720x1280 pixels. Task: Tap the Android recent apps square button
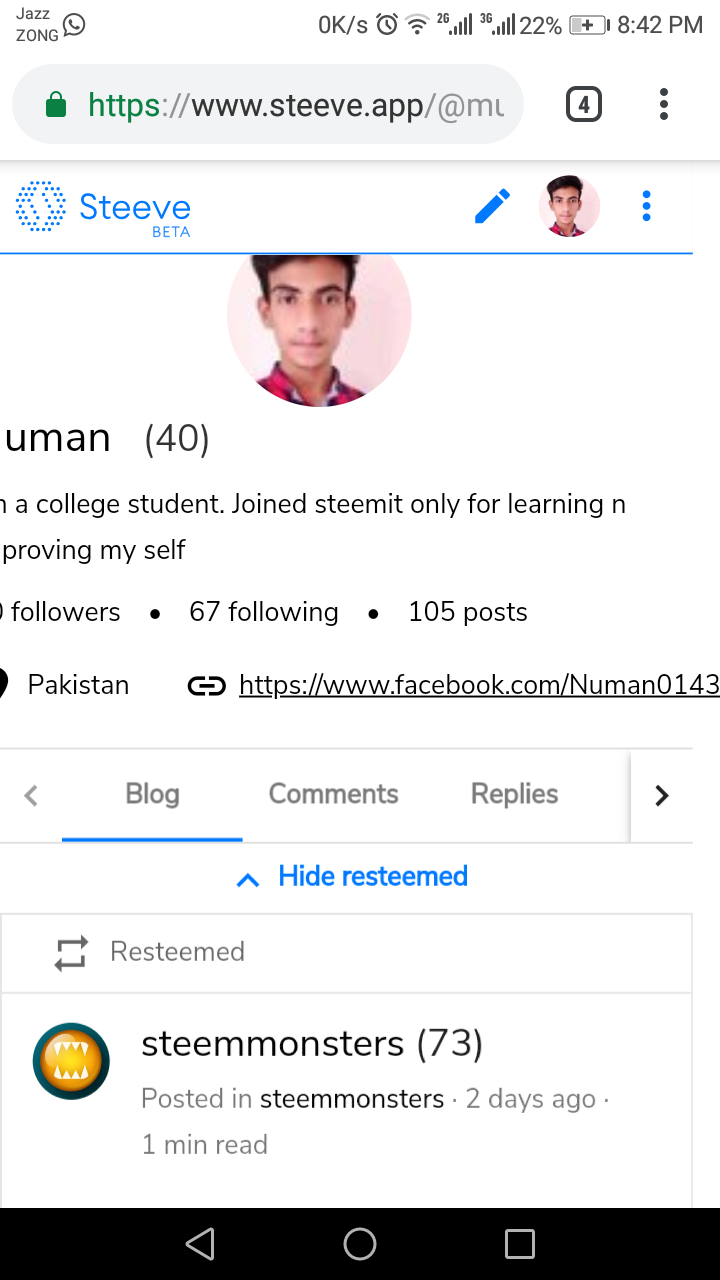tap(520, 1244)
